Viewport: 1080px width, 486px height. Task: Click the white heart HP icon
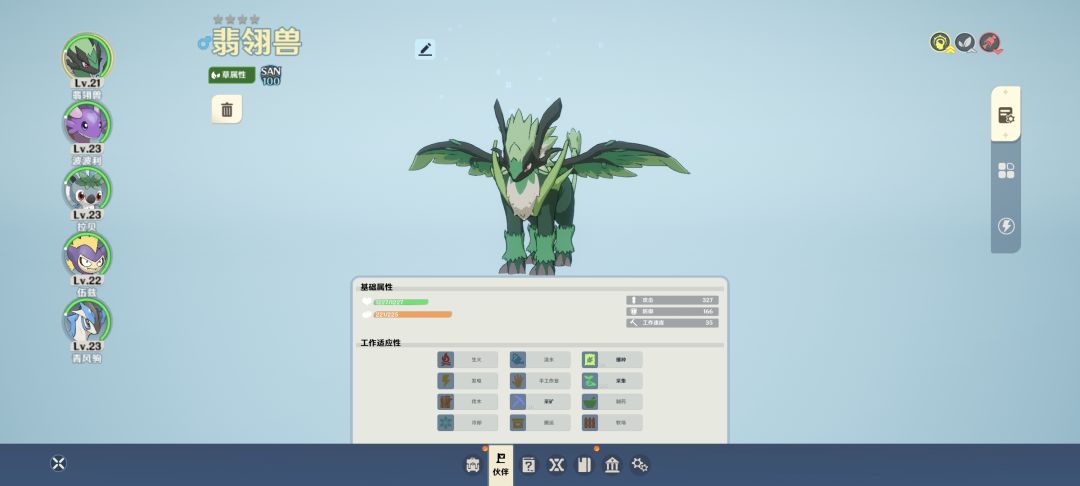point(366,302)
